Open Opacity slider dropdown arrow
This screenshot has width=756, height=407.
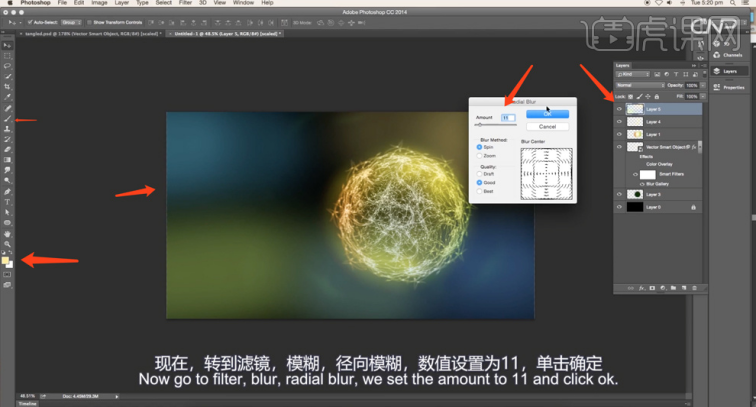point(702,85)
